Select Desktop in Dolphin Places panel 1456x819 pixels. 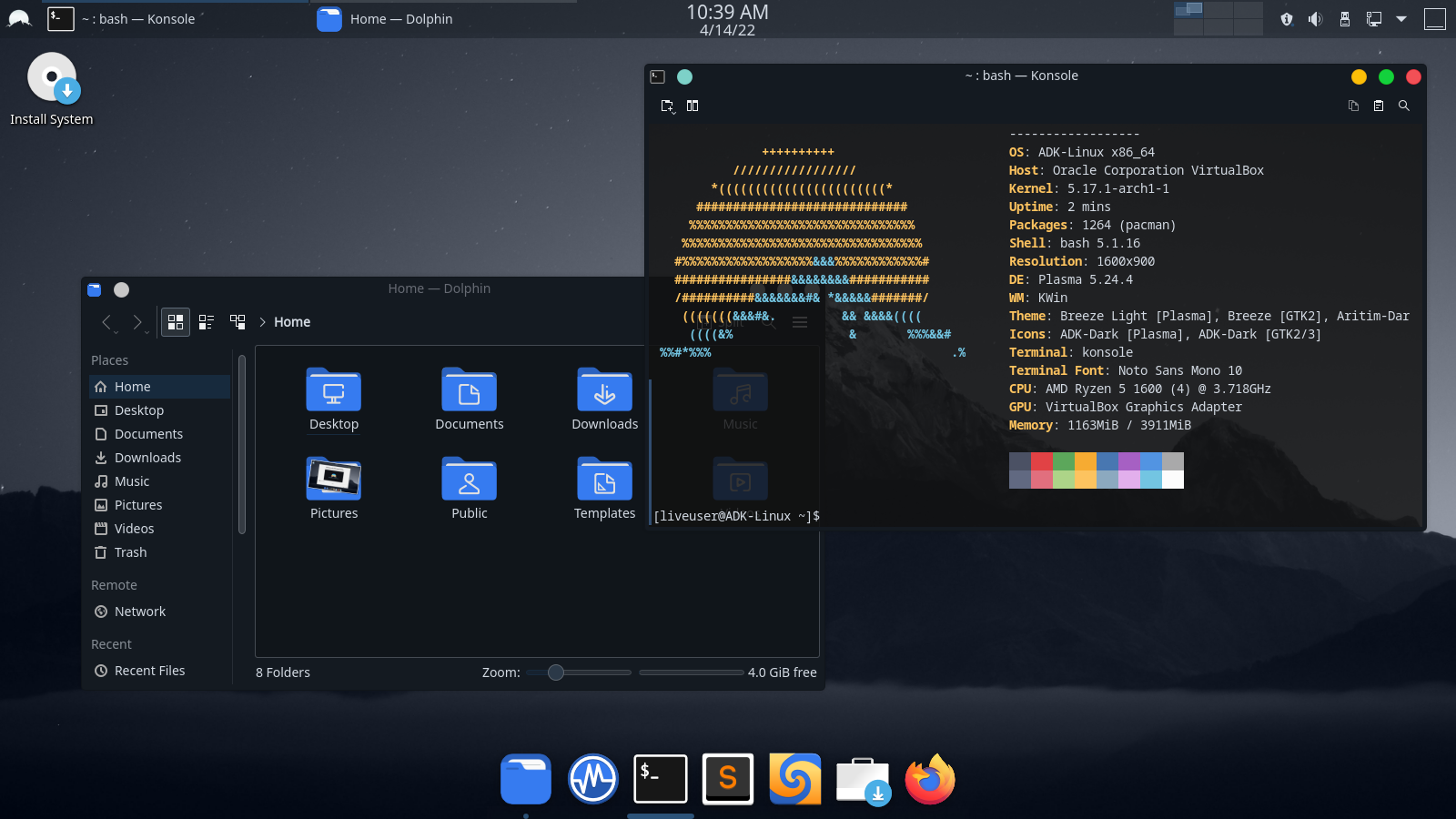point(160,410)
